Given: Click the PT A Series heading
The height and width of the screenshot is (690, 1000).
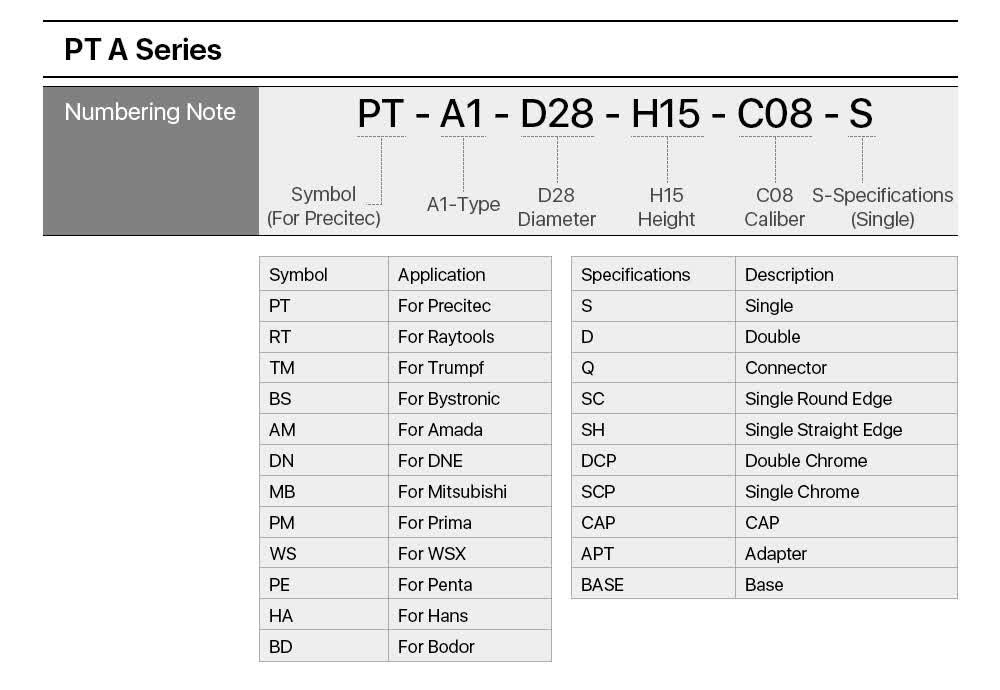Looking at the screenshot, I should click(143, 50).
